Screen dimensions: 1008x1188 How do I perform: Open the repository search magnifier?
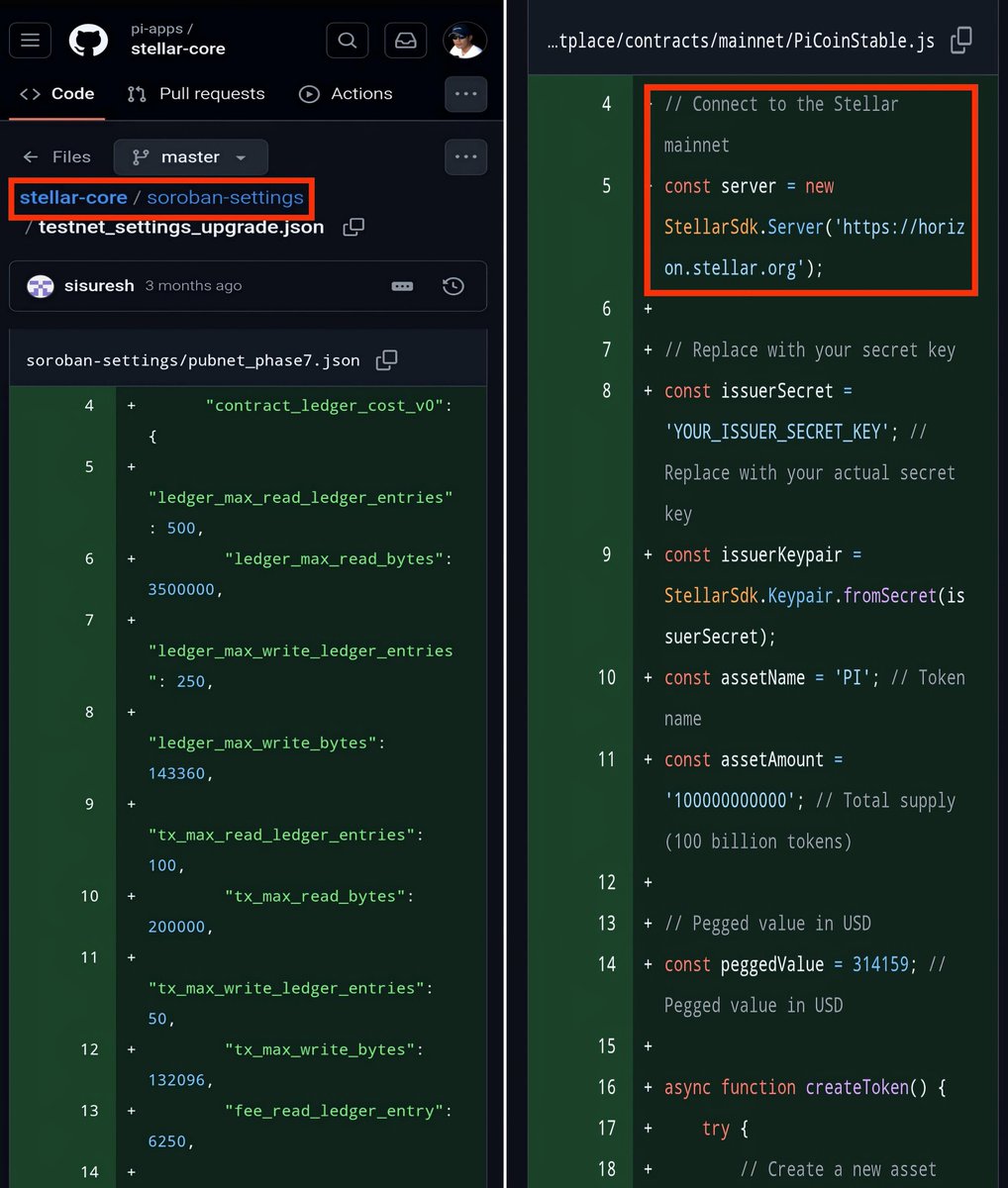click(x=347, y=41)
